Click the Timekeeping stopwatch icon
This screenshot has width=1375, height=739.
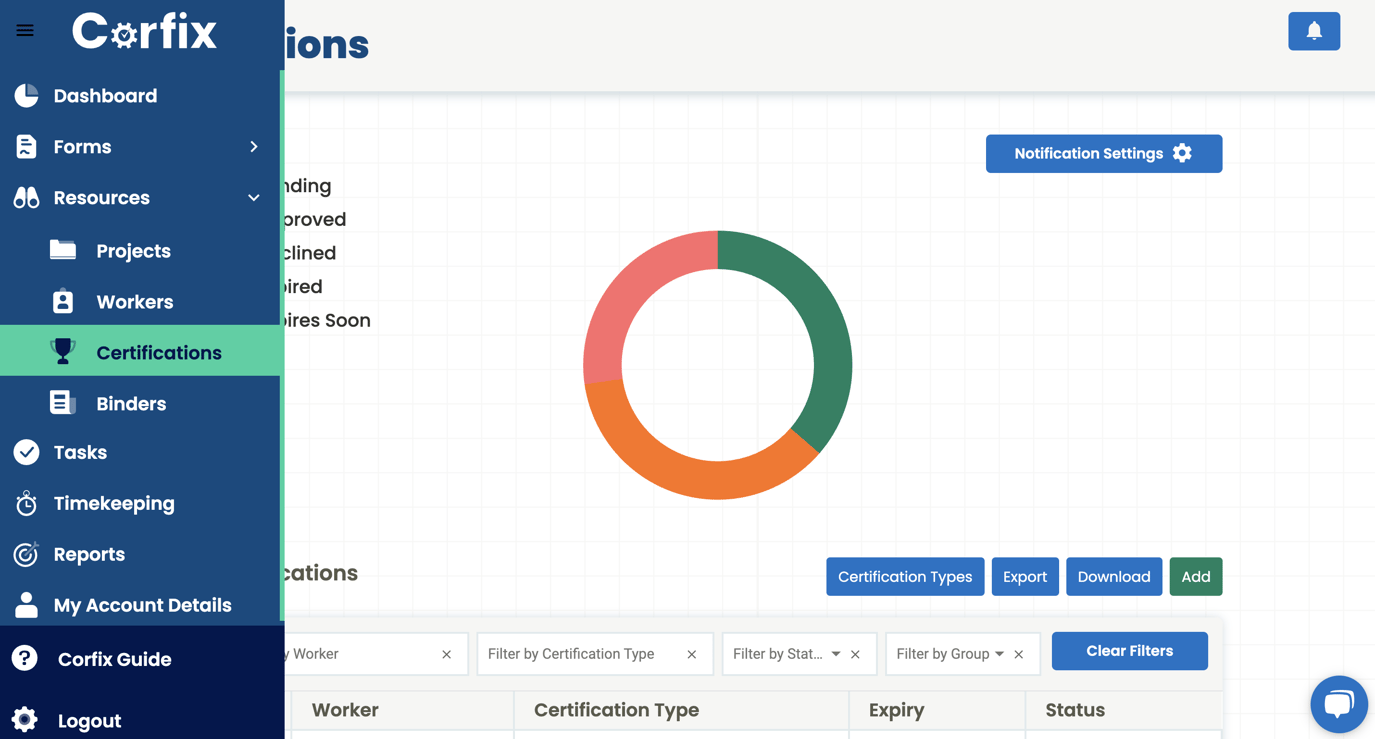point(26,503)
